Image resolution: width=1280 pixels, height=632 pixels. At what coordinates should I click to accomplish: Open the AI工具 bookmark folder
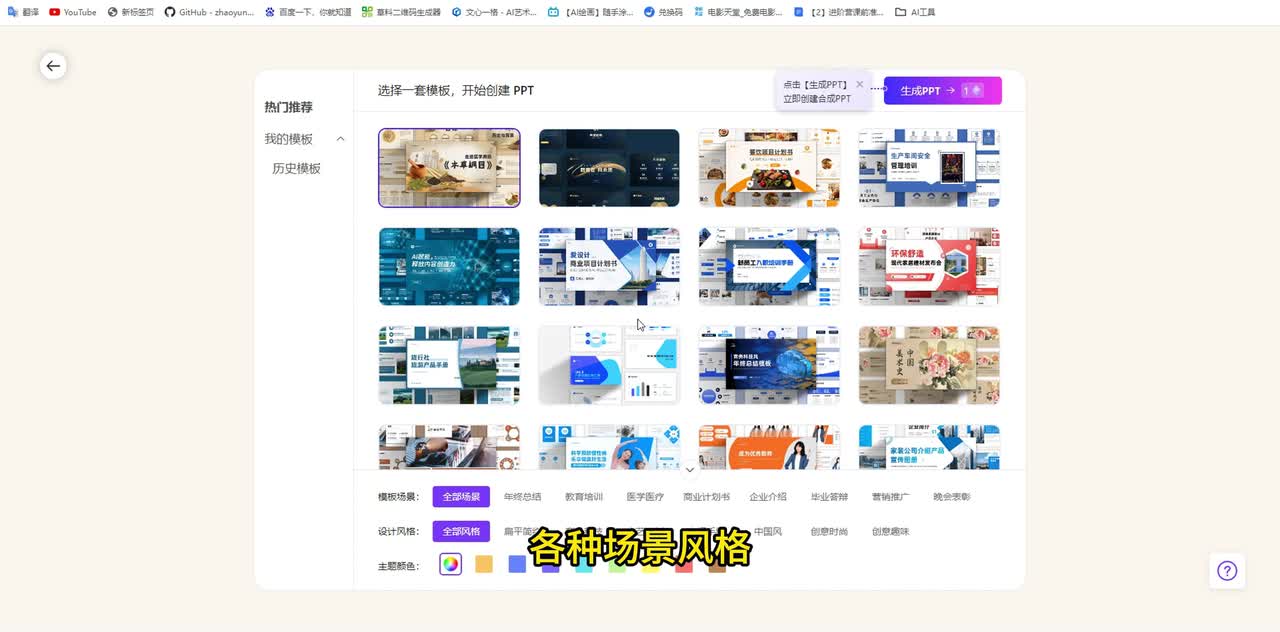coord(915,12)
